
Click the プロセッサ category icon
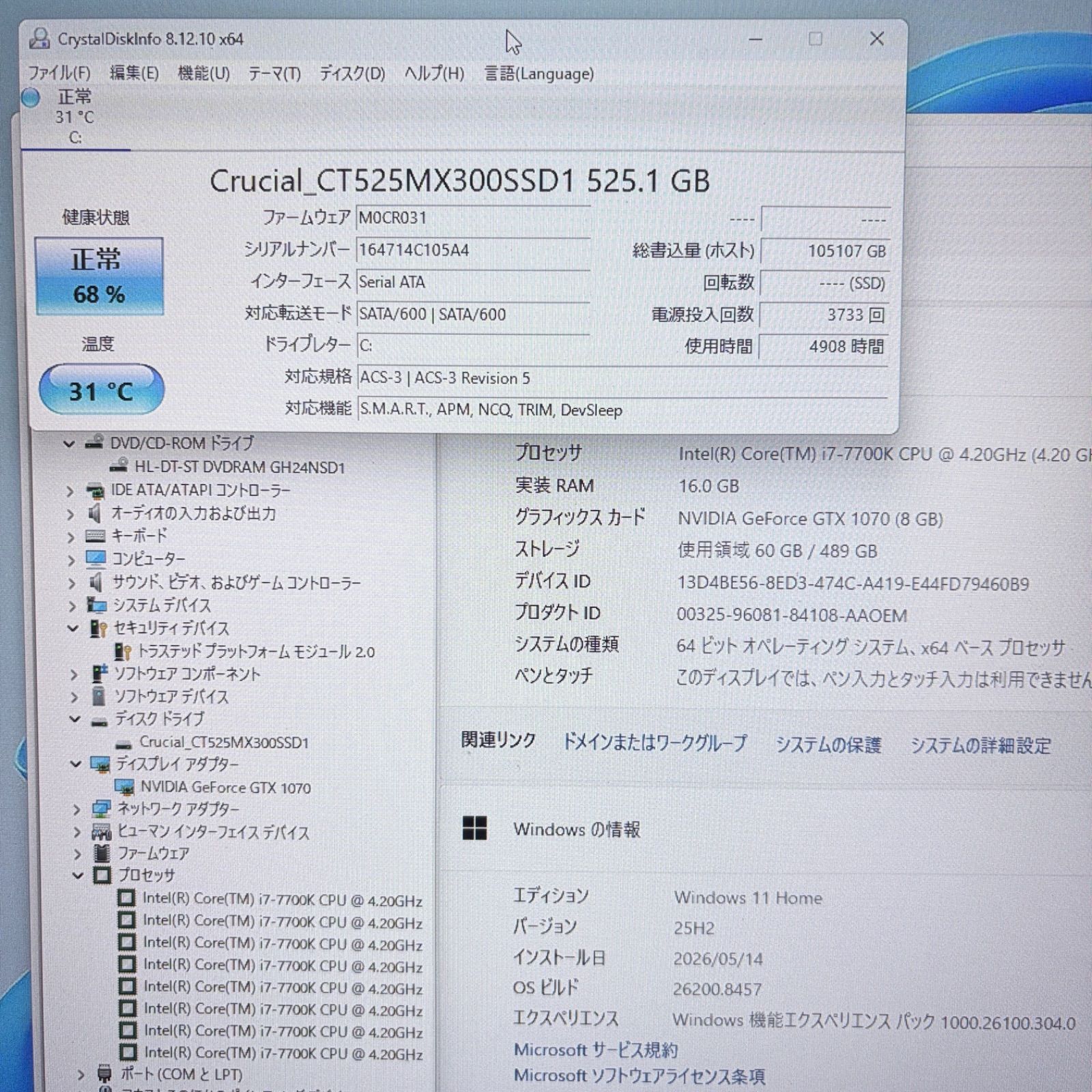[102, 876]
